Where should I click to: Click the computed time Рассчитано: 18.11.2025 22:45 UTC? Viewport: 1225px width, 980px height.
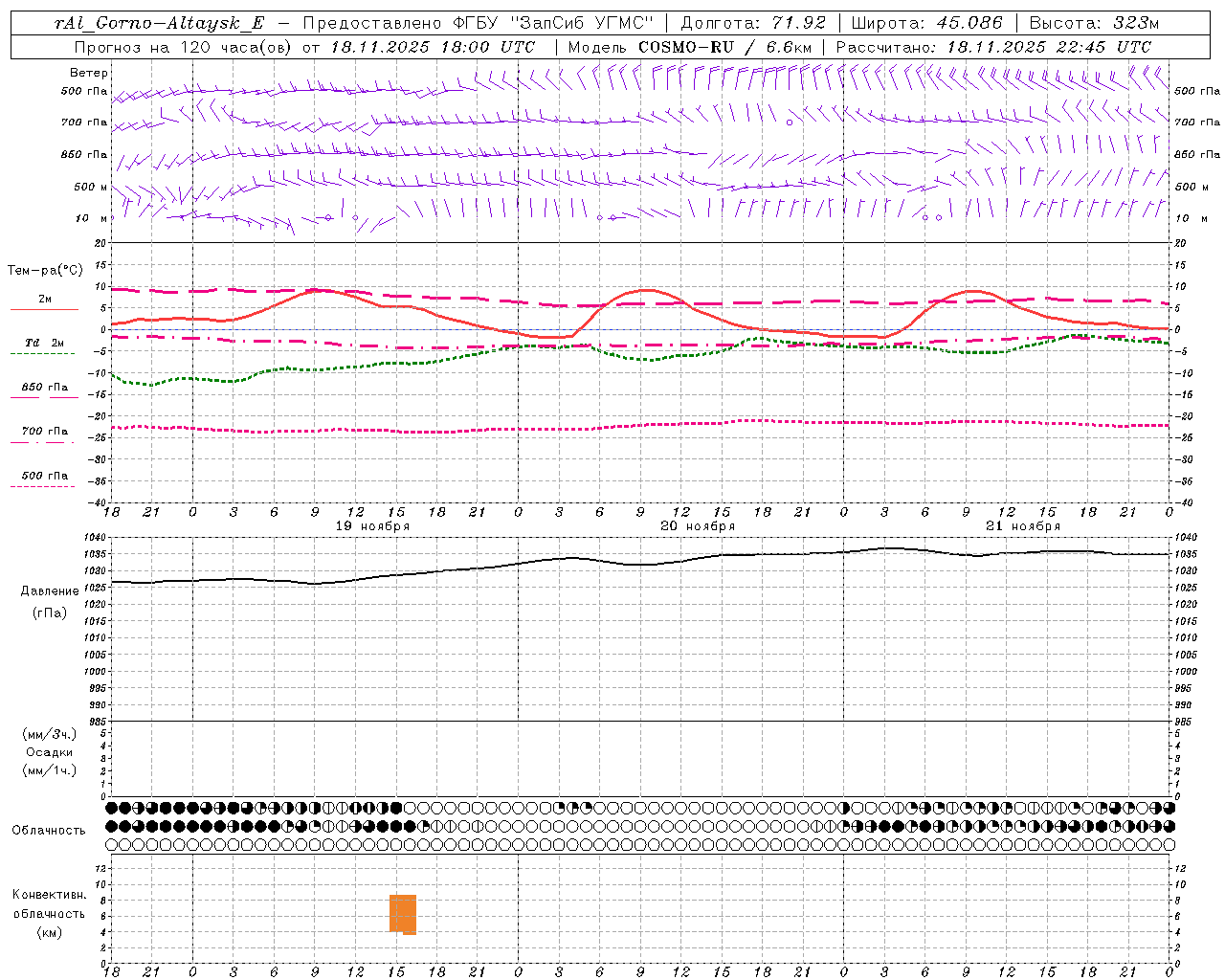pyautogui.click(x=993, y=47)
